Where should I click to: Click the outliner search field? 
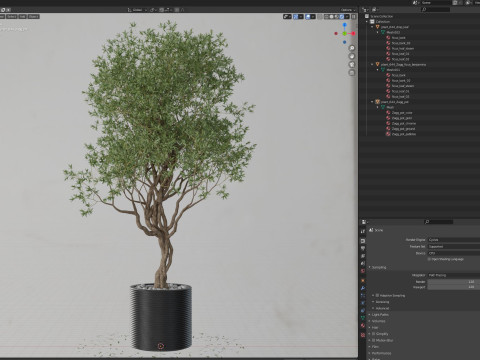435,10
